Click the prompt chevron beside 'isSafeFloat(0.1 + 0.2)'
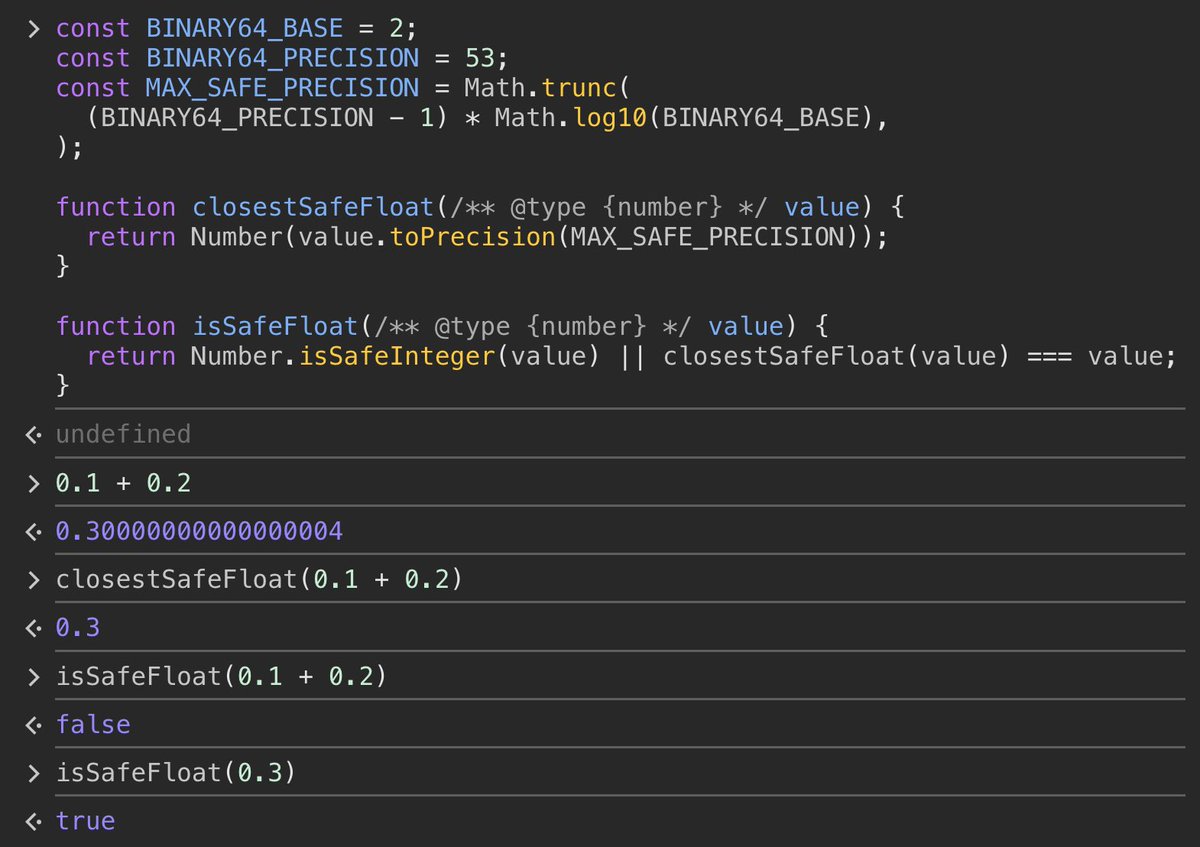The width and height of the screenshot is (1200, 847). click(35, 677)
